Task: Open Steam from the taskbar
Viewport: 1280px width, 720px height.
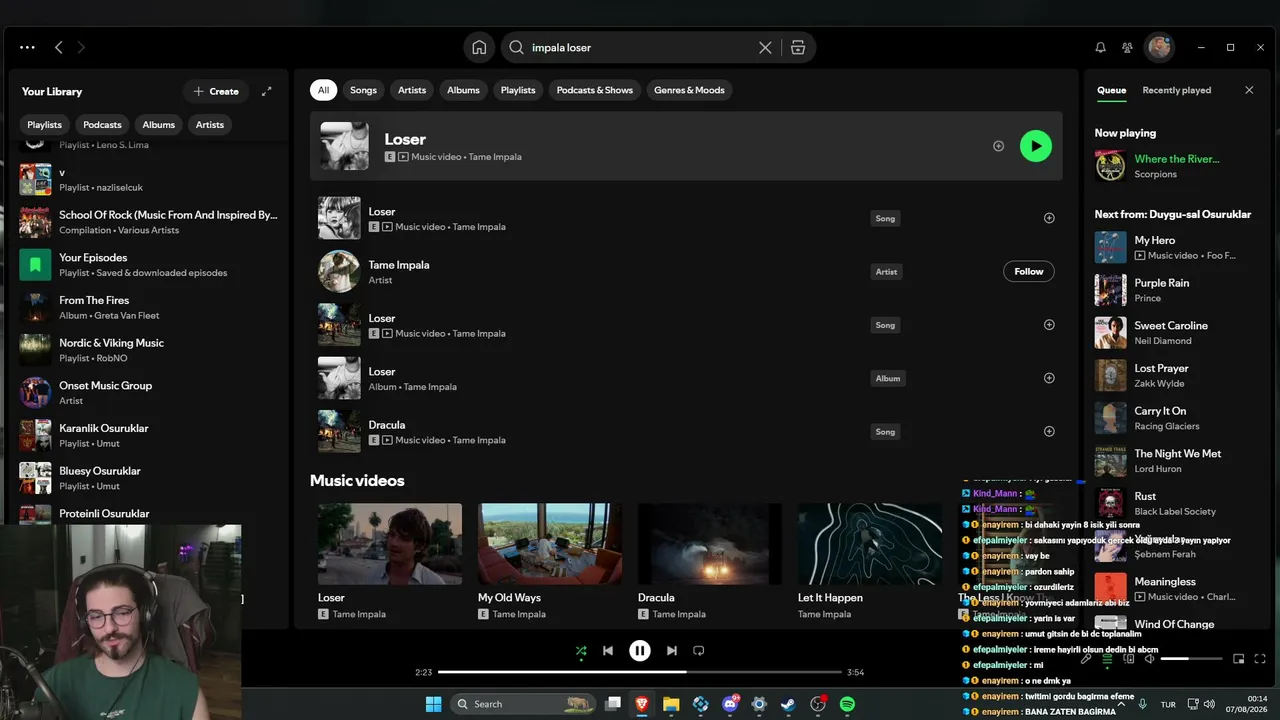Action: [789, 704]
